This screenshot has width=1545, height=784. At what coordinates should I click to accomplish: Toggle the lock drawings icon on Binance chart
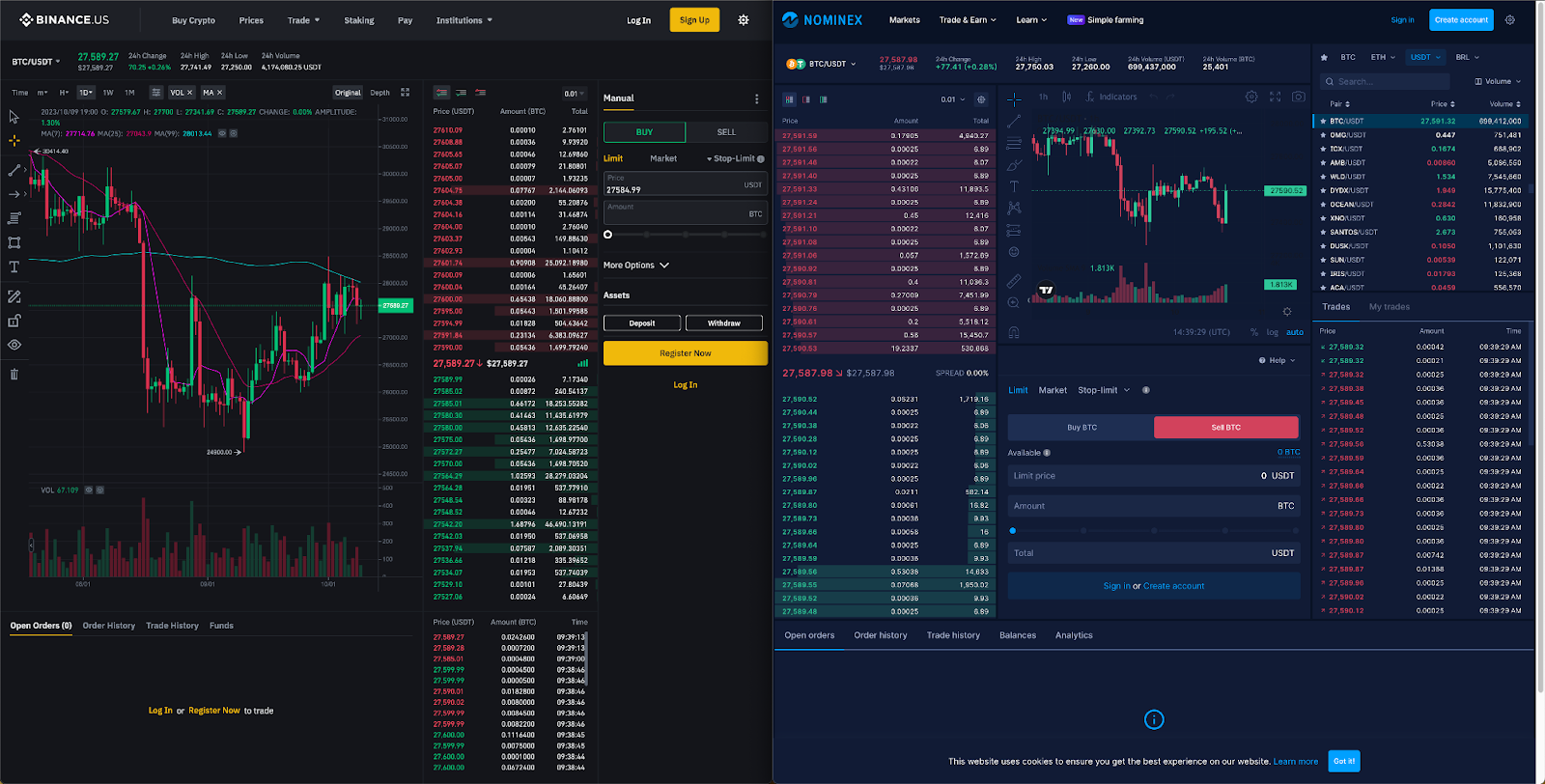click(14, 321)
